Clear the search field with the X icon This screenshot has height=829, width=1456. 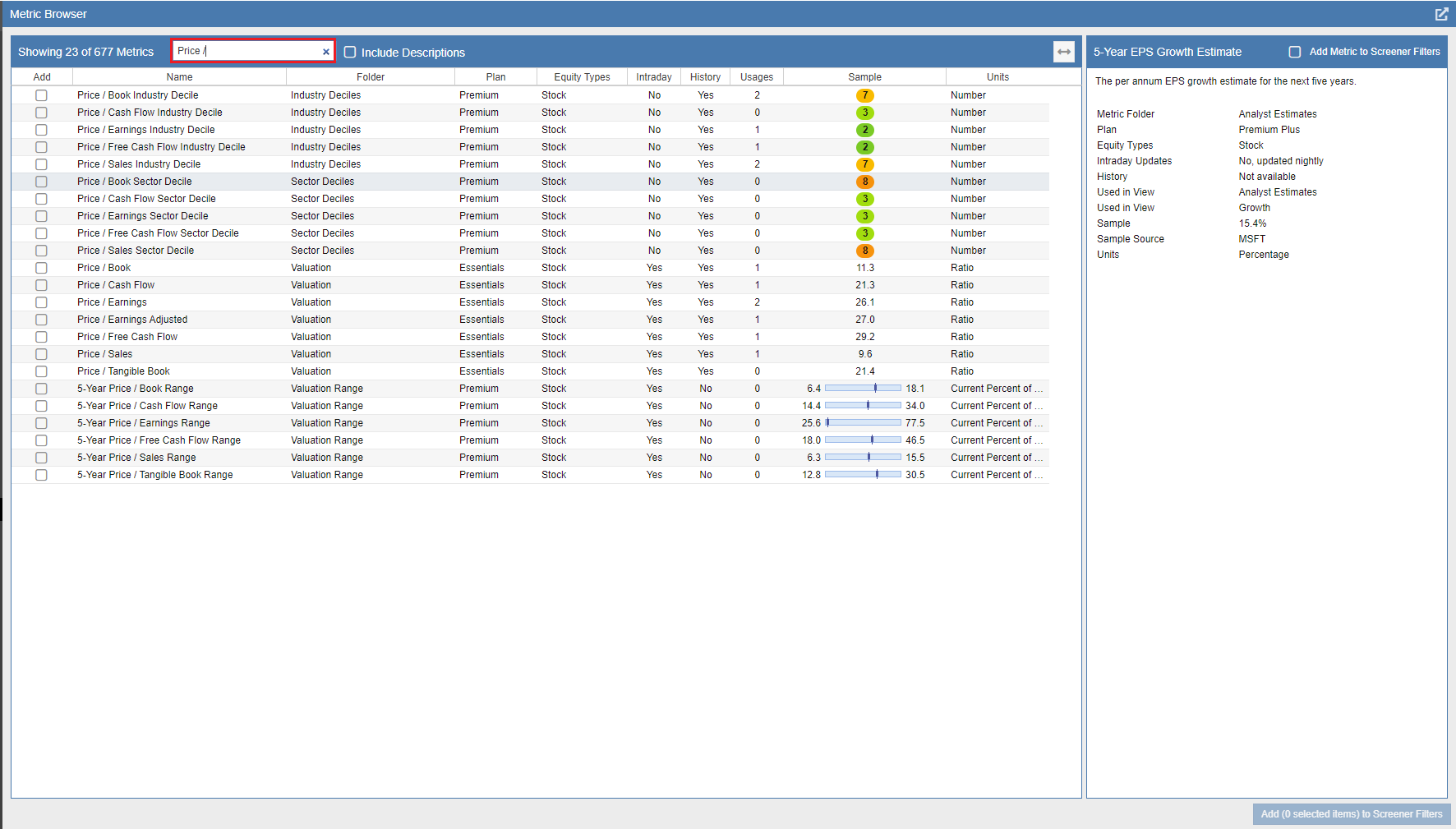[326, 52]
